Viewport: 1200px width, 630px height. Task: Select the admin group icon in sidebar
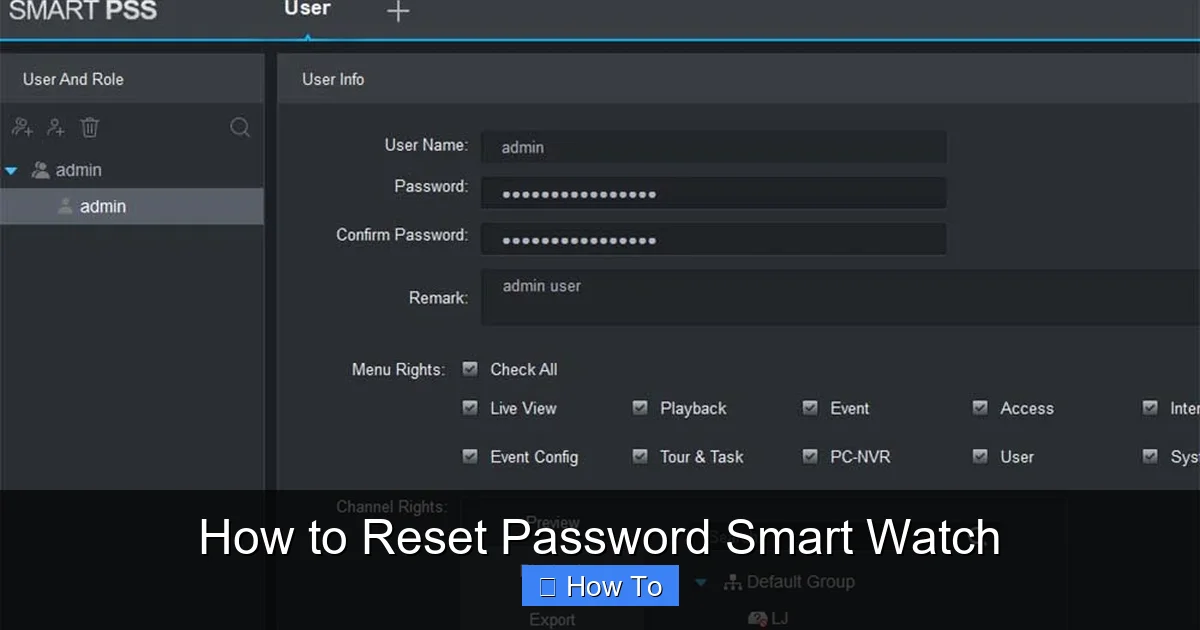click(x=38, y=169)
